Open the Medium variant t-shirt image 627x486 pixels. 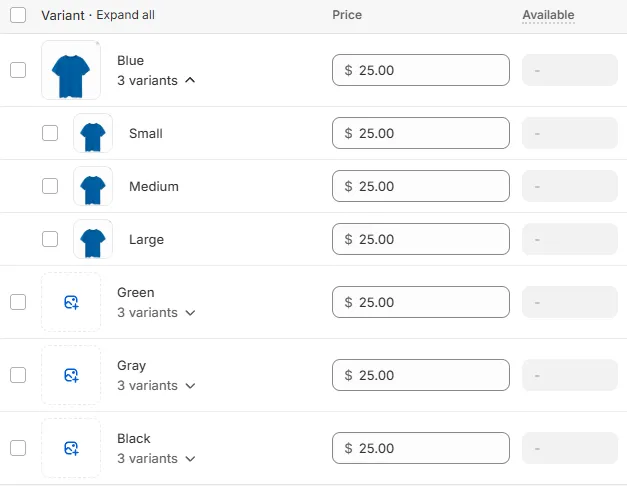point(93,186)
